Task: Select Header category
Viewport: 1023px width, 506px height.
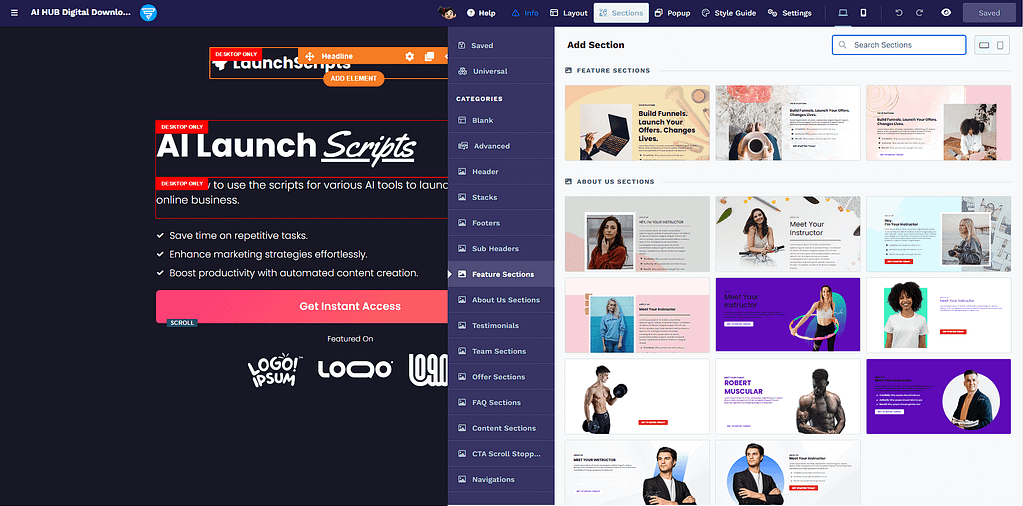Action: 501,171
